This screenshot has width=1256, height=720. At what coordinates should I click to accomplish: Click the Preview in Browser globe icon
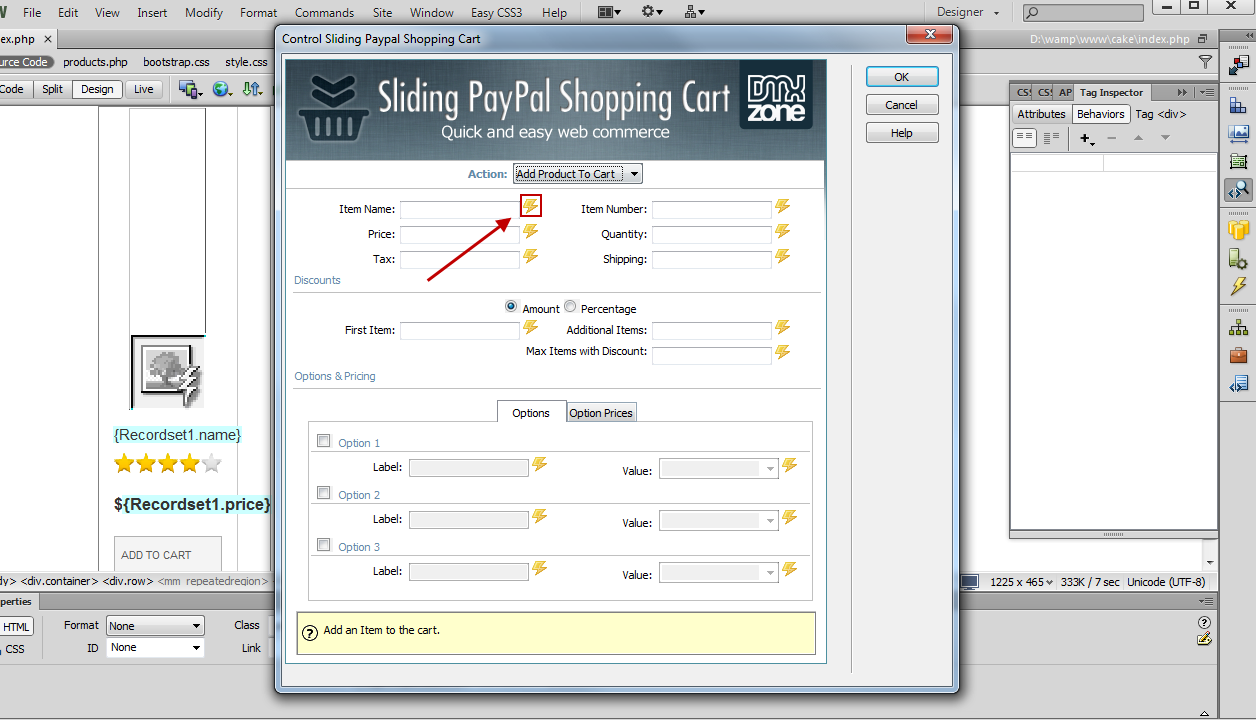pos(222,89)
